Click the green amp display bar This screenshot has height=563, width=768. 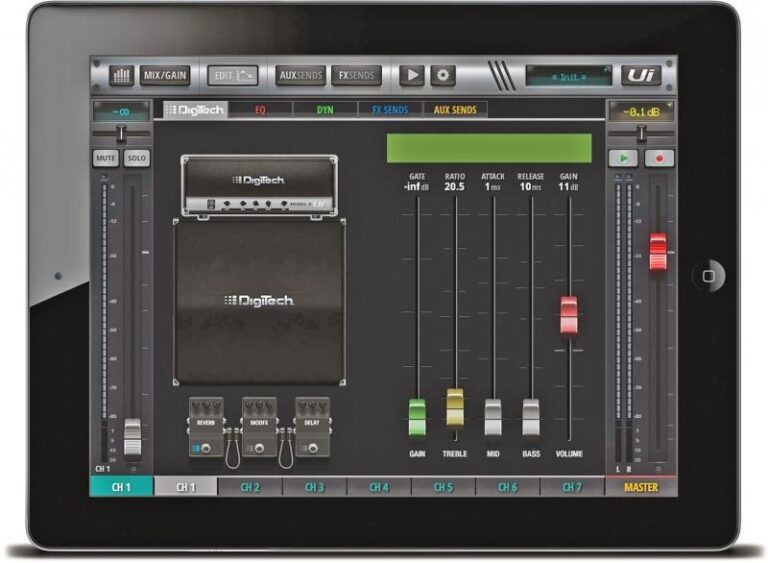(489, 148)
